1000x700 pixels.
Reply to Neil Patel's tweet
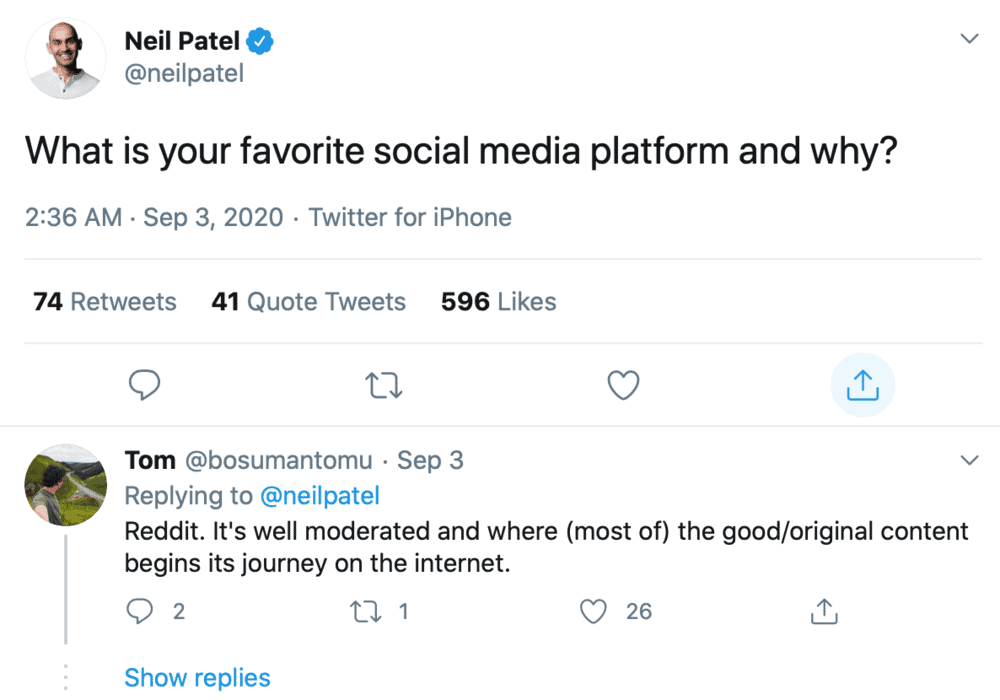145,385
